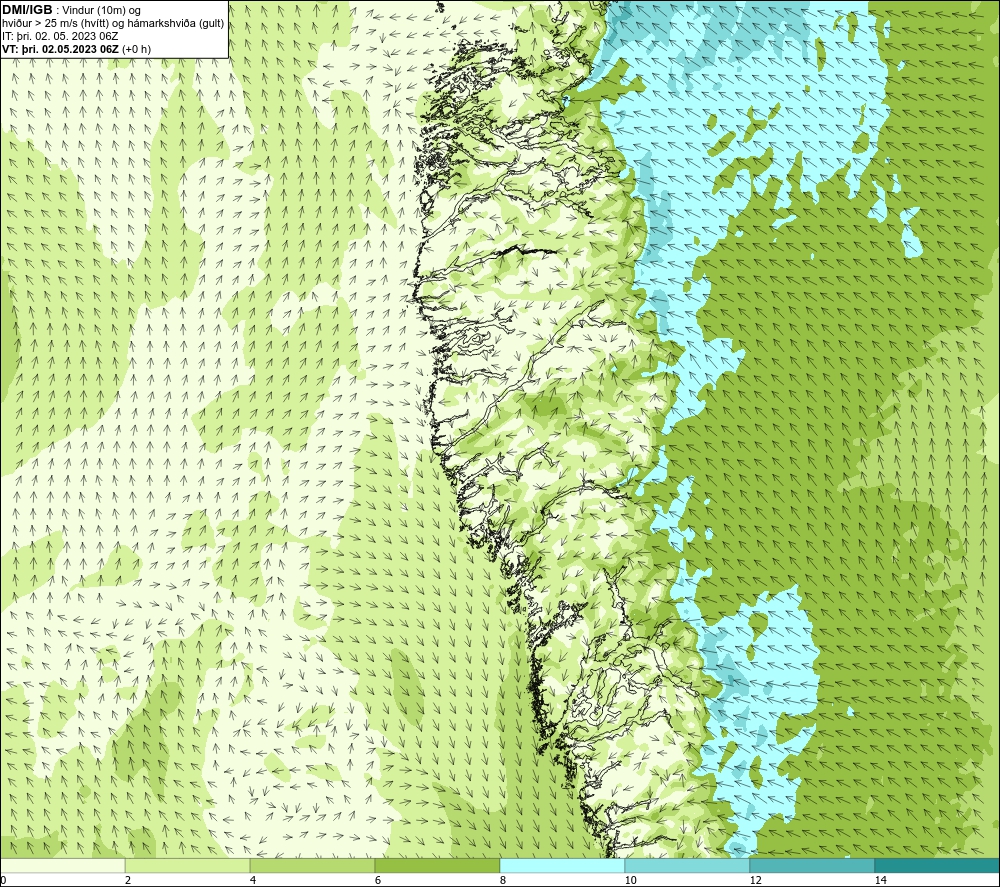1000x887 pixels.
Task: Click the legend value 4
Action: pos(253,881)
